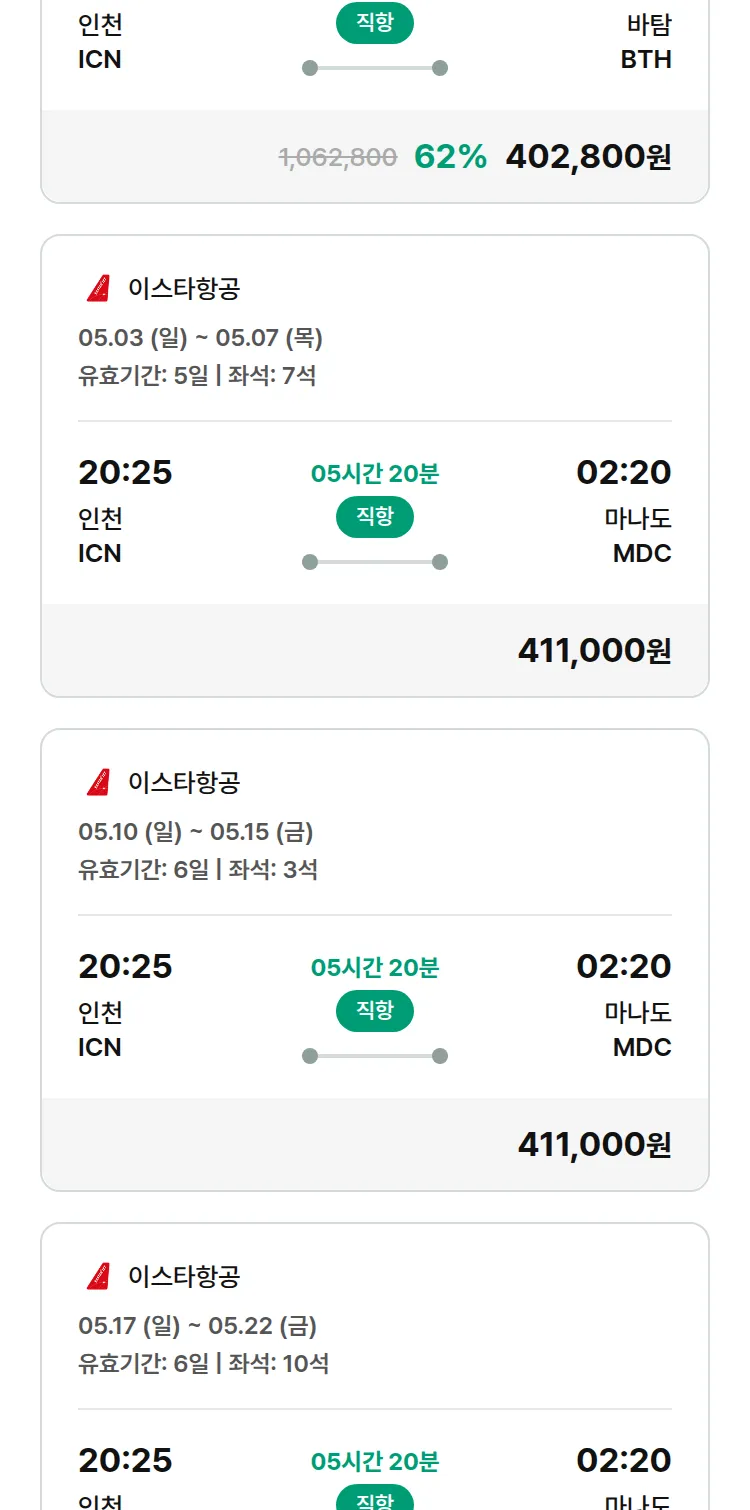Image resolution: width=750 pixels, height=1510 pixels.
Task: Click the 62% discount label
Action: pyautogui.click(x=450, y=157)
